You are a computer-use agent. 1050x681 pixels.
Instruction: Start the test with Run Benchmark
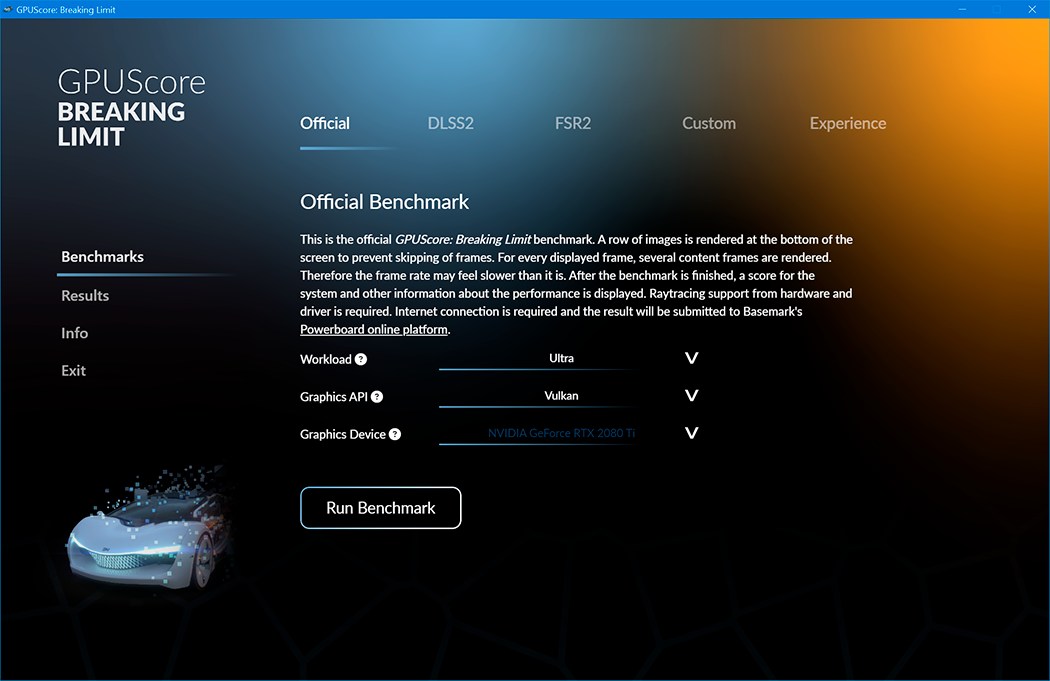coord(380,508)
